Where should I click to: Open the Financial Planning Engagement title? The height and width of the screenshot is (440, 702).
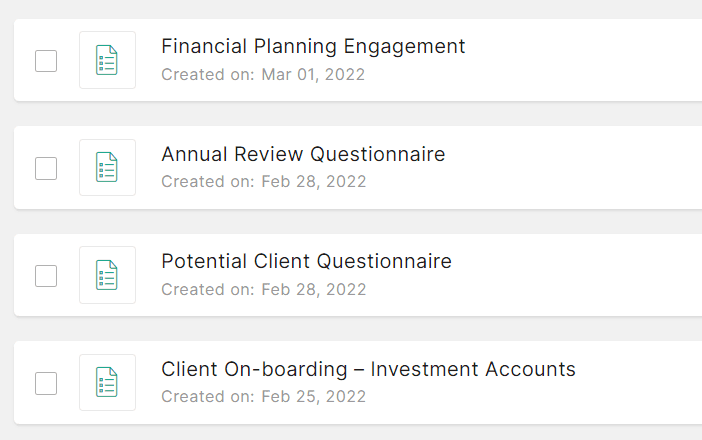click(313, 46)
